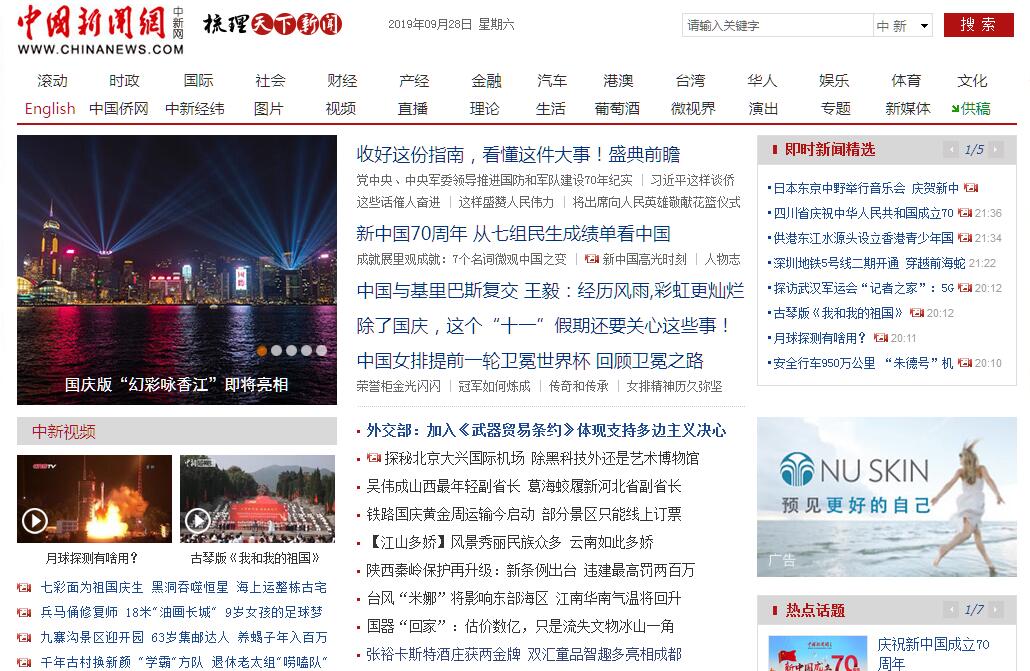Click the red 搜索 search button
This screenshot has width=1030, height=671.
click(978, 25)
